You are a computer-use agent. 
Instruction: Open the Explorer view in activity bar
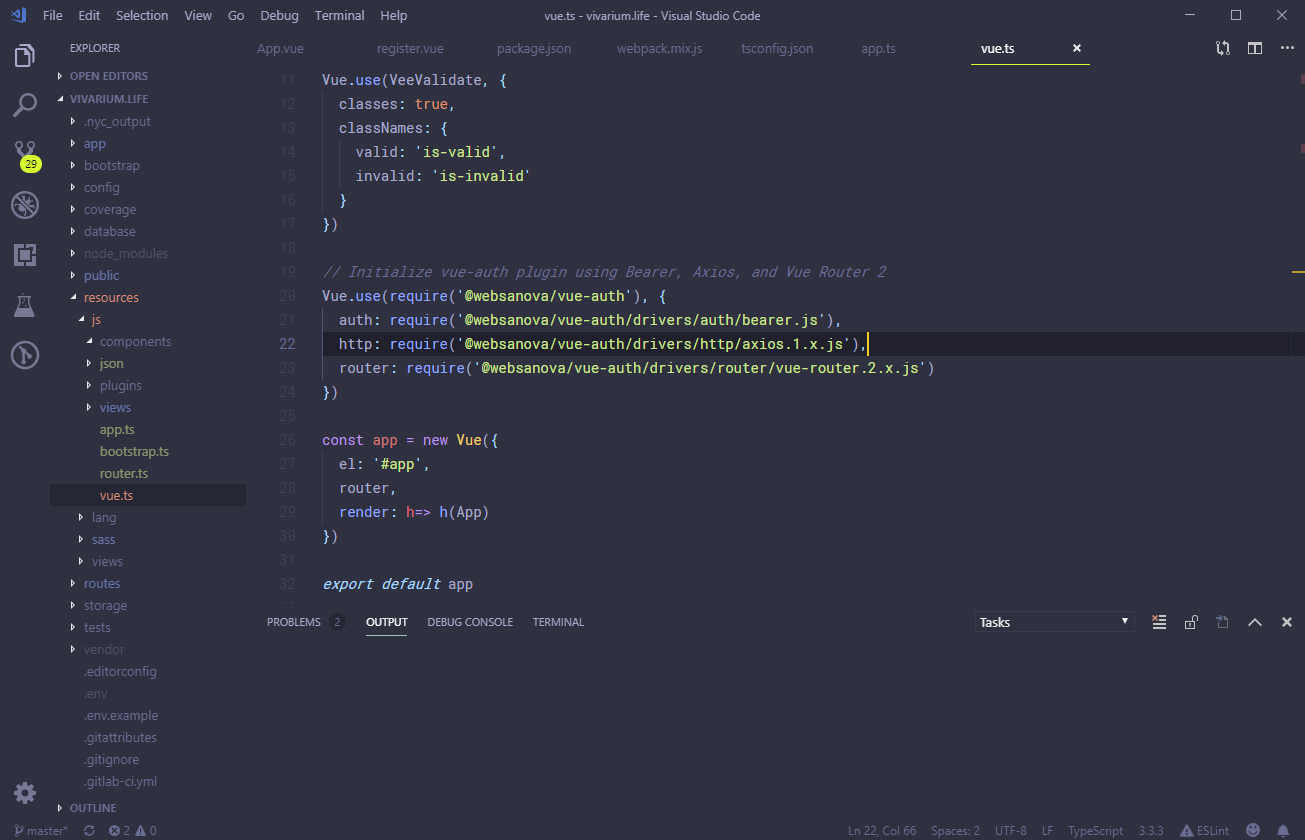coord(25,56)
